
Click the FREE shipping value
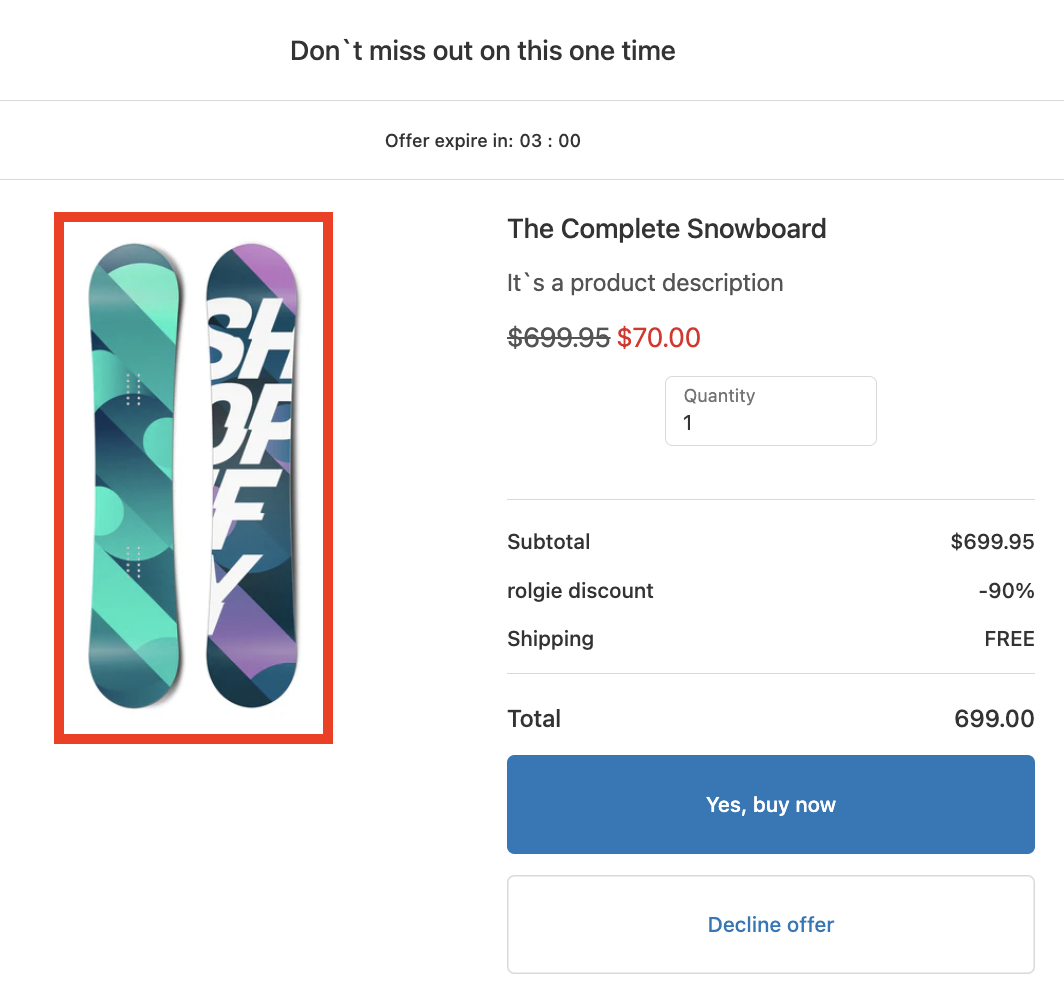pyautogui.click(x=1009, y=639)
